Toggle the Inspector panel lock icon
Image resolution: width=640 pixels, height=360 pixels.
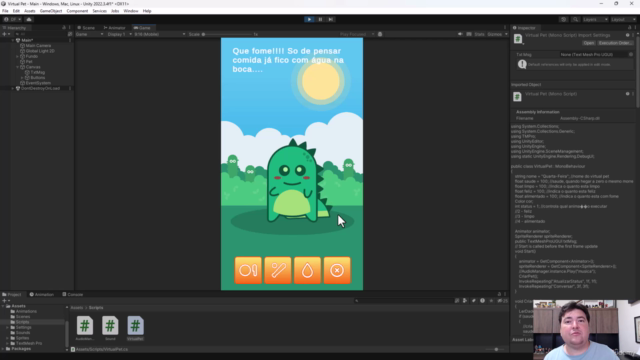tap(629, 28)
